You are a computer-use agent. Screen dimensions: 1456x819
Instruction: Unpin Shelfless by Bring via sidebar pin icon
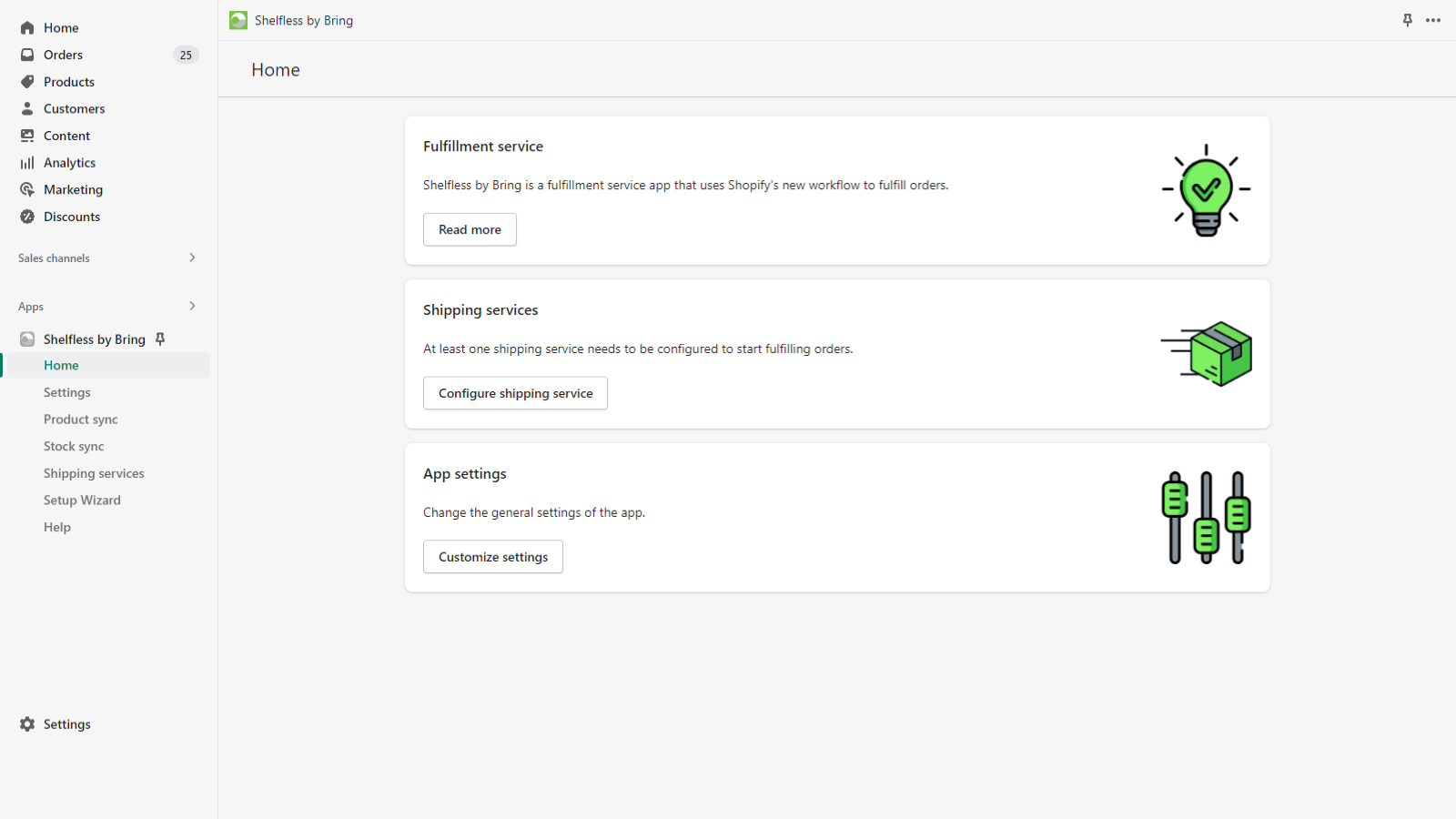(x=160, y=339)
